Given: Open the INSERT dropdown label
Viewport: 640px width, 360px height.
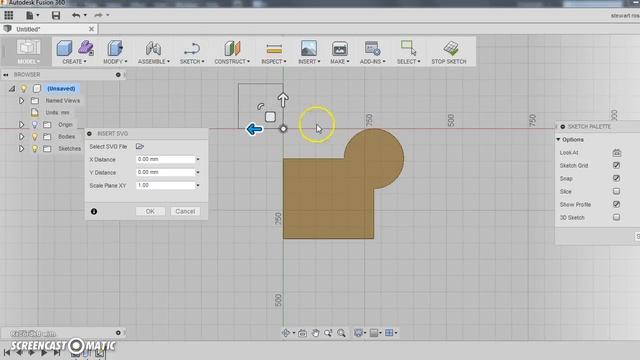Looking at the screenshot, I should point(309,62).
